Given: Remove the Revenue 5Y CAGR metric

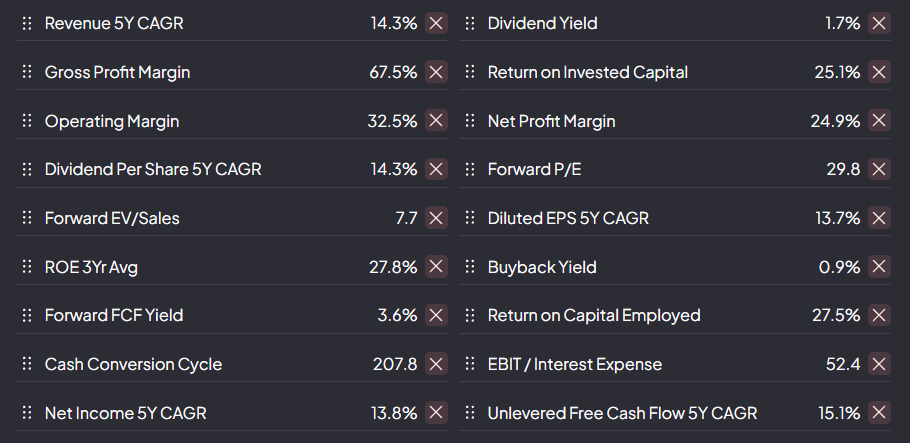Looking at the screenshot, I should click(x=436, y=23).
